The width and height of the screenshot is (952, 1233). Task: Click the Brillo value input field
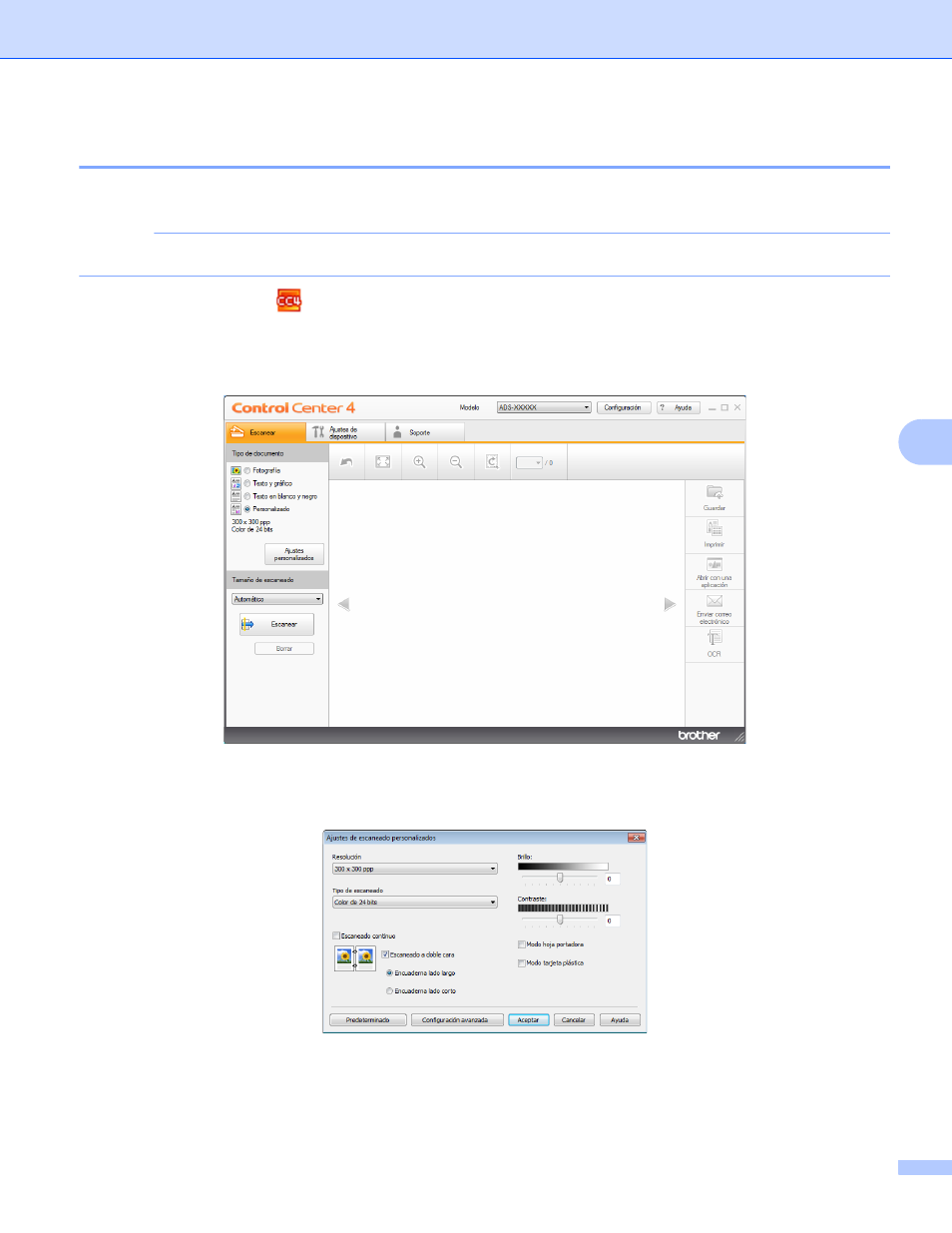613,879
